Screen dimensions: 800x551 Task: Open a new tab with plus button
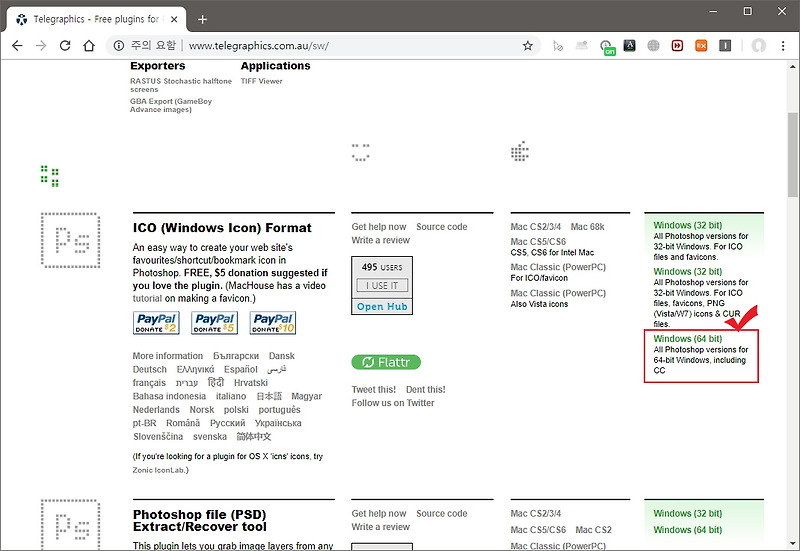[203, 19]
